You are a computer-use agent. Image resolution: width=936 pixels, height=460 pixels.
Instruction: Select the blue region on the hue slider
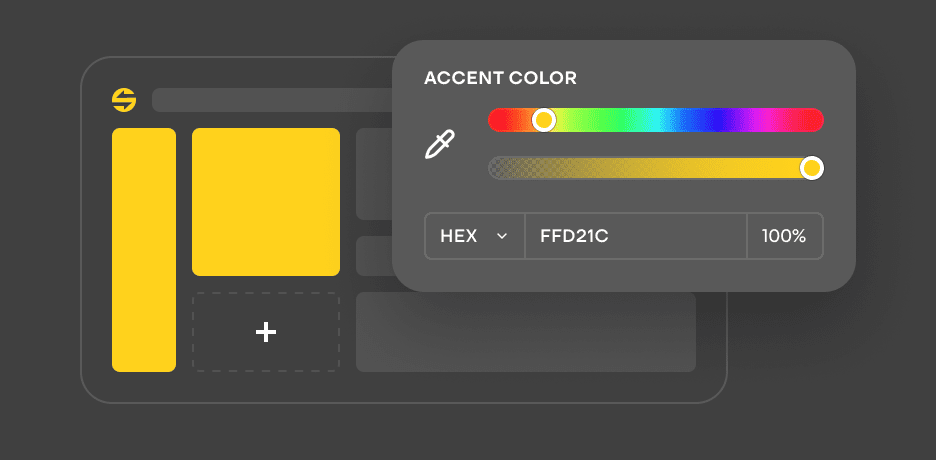pos(712,120)
